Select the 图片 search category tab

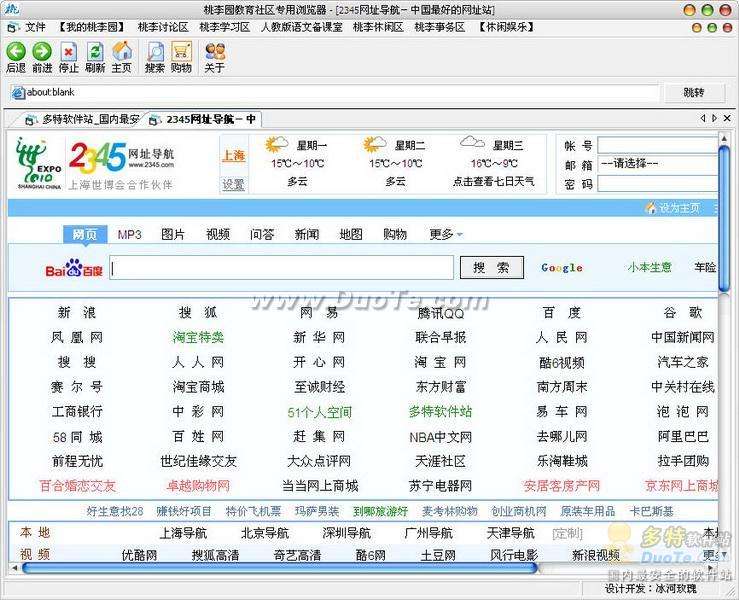173,234
